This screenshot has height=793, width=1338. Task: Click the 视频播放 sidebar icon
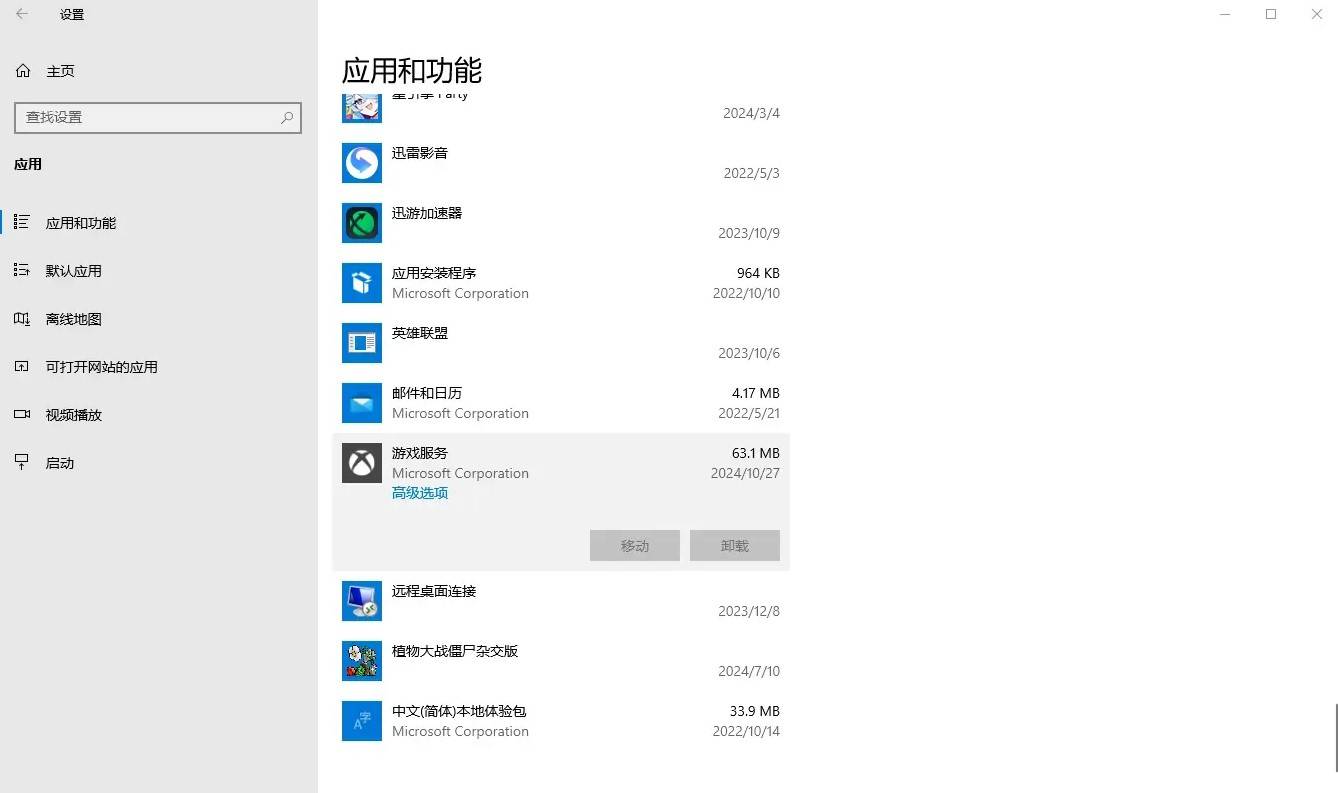pos(22,414)
